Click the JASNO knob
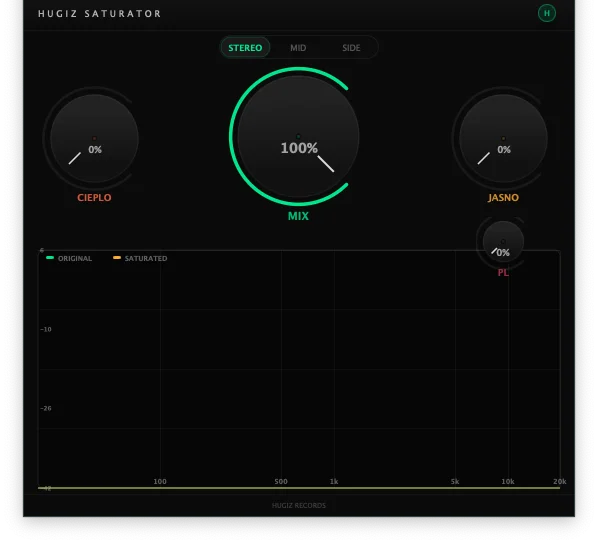This screenshot has height=544, width=598. click(503, 138)
